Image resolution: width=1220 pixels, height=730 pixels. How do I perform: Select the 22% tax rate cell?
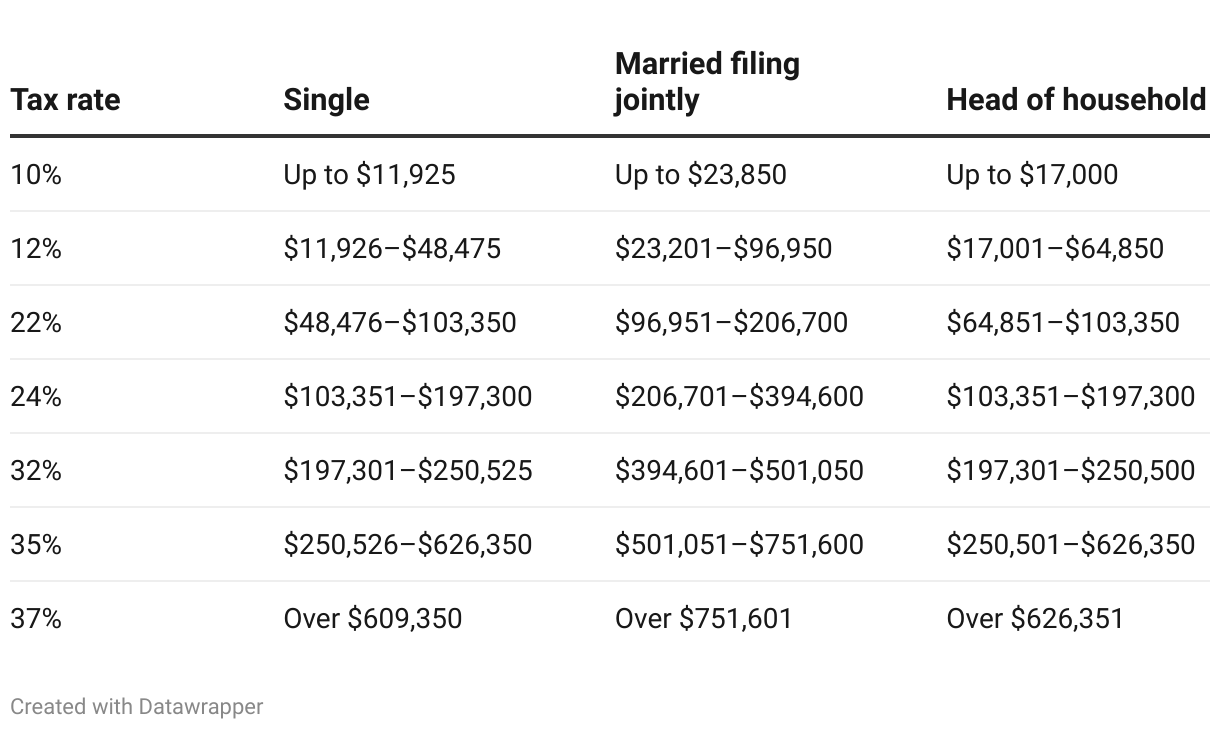click(36, 323)
